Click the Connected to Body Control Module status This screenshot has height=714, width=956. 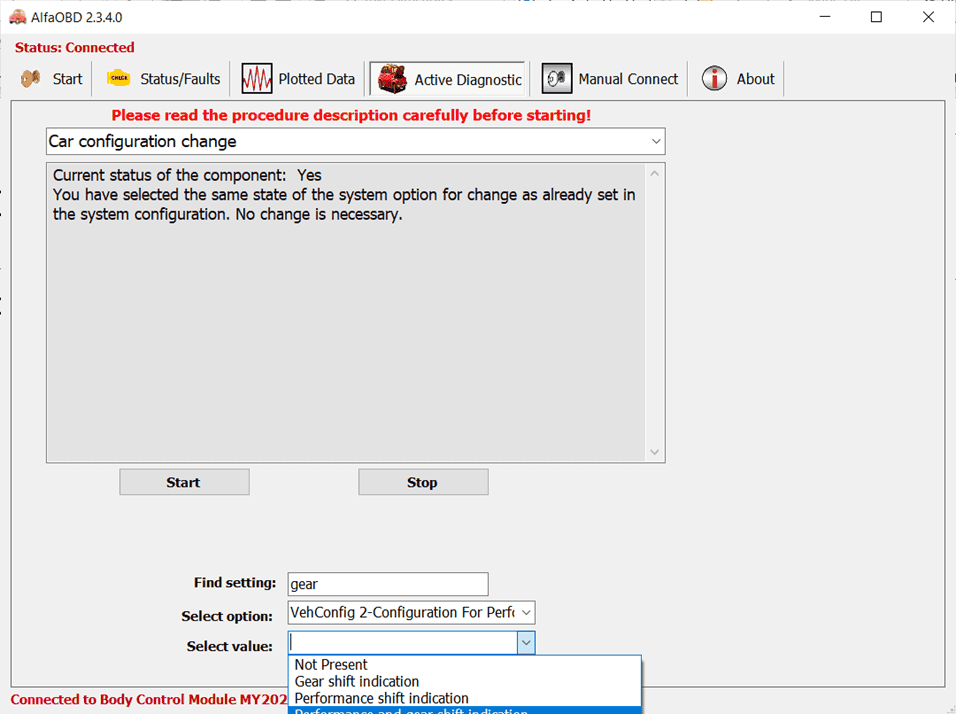[149, 699]
